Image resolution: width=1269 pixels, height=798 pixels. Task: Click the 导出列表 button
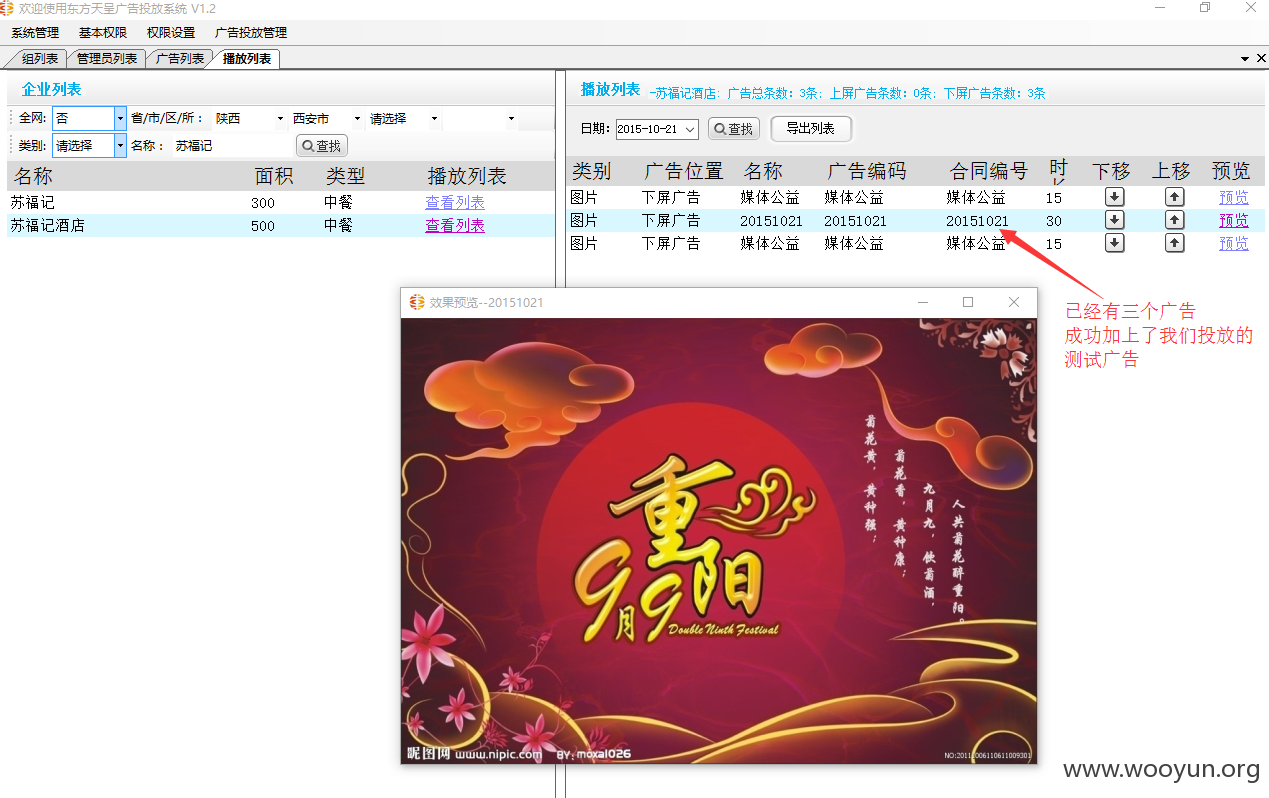pyautogui.click(x=810, y=128)
